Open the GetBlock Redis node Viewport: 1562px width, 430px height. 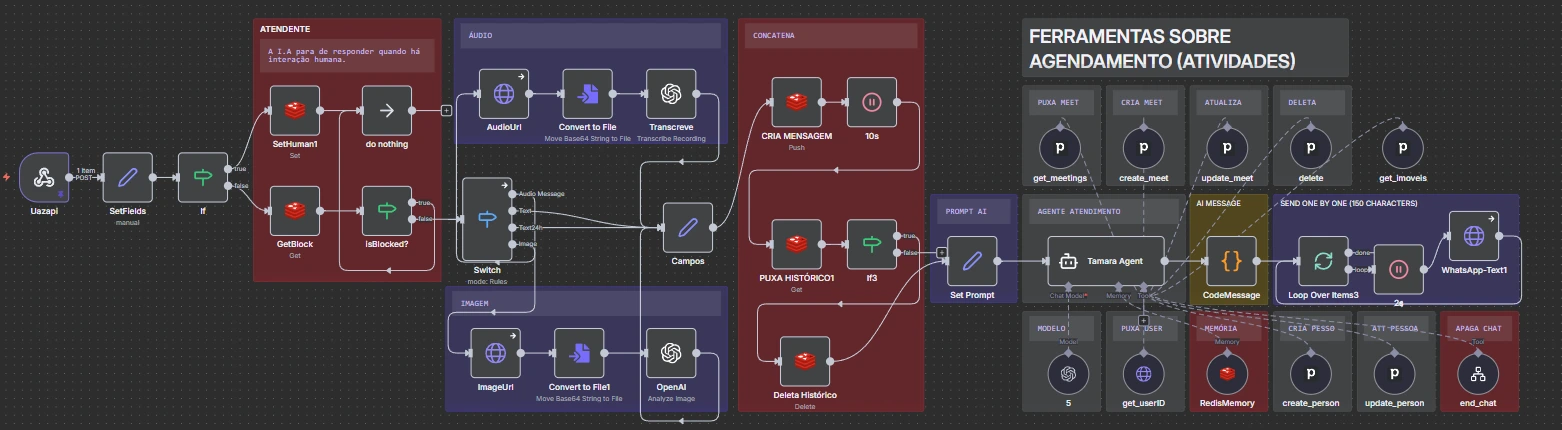tap(295, 211)
